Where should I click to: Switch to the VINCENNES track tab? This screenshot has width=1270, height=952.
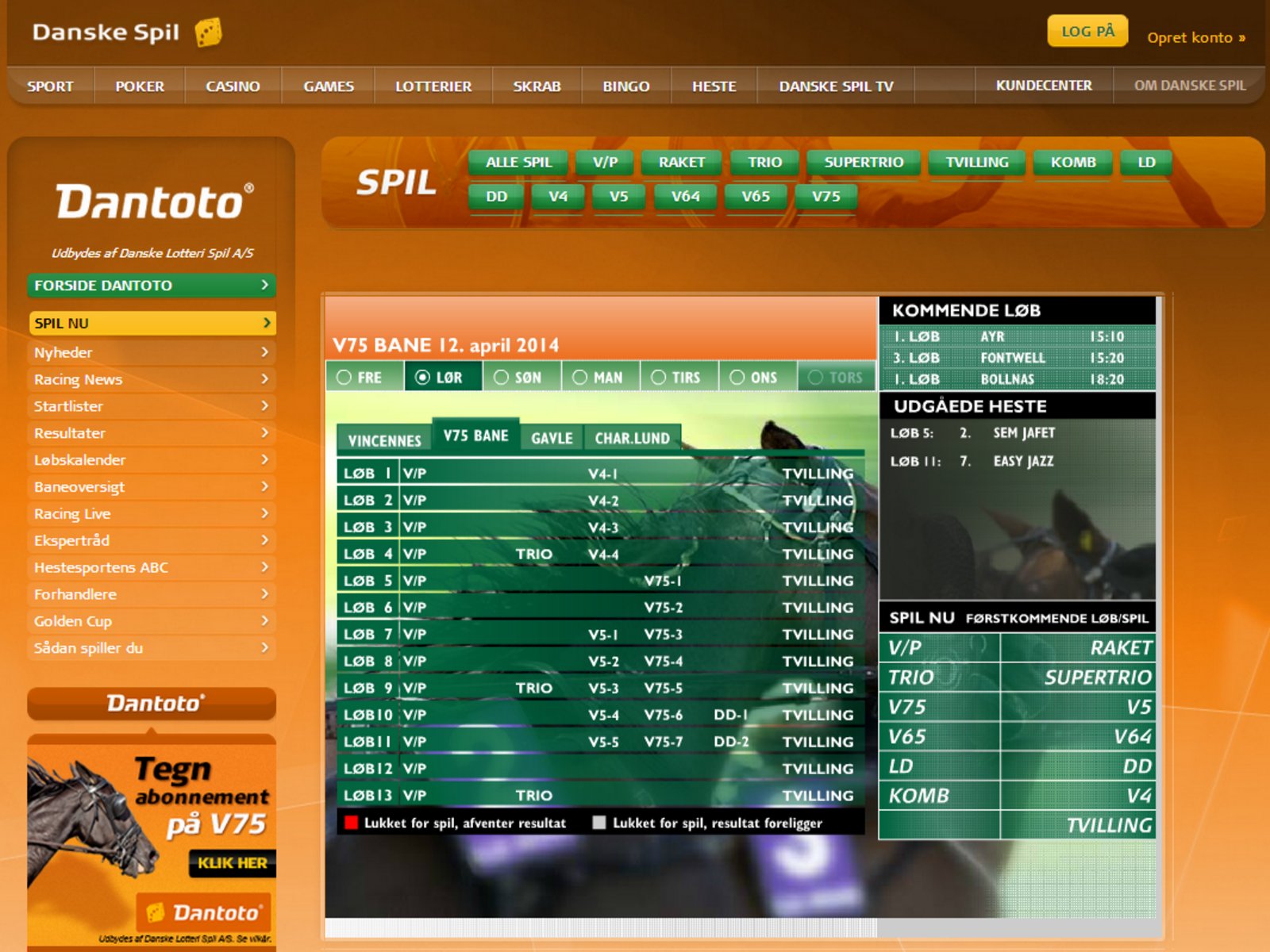(384, 440)
